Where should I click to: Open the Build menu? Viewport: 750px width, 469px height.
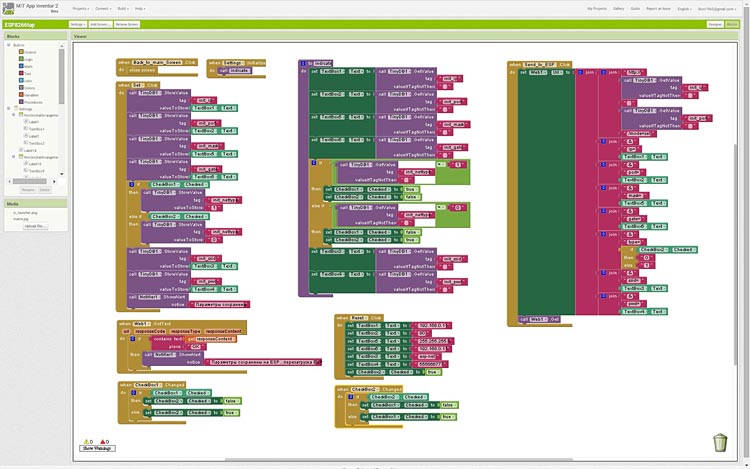(122, 8)
